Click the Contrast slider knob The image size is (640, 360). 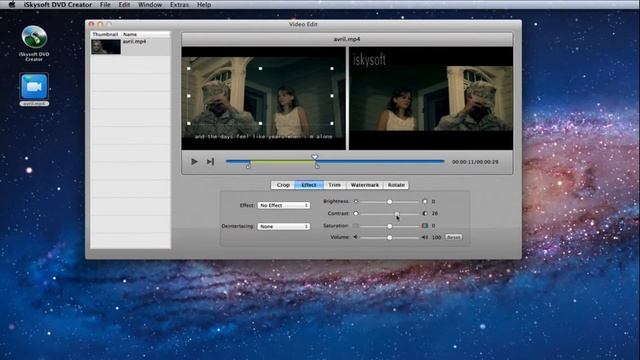pyautogui.click(x=397, y=213)
